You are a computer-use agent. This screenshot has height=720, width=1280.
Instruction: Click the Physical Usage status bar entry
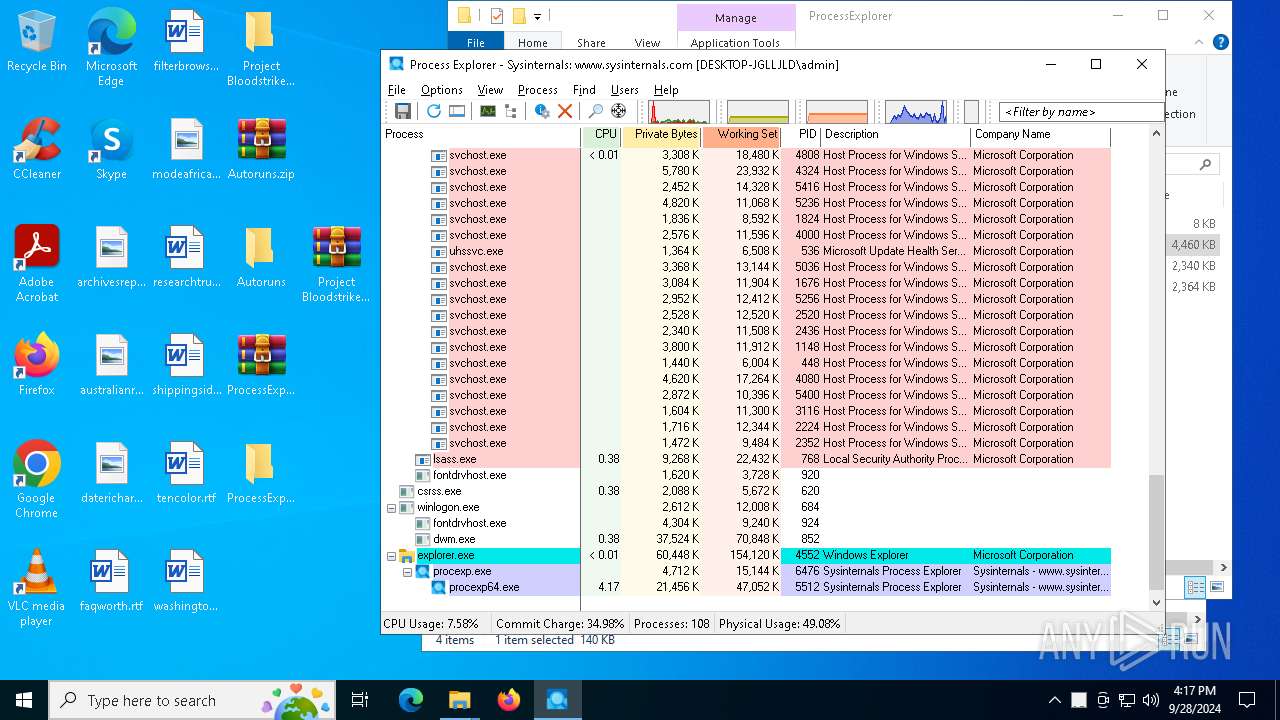click(780, 623)
